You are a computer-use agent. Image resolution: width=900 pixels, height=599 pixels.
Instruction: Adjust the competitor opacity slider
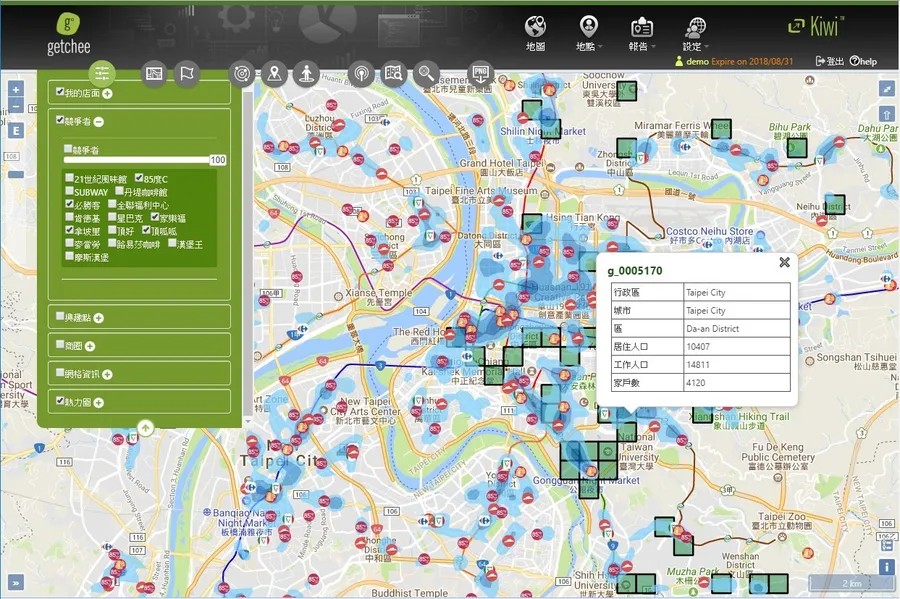[x=137, y=160]
